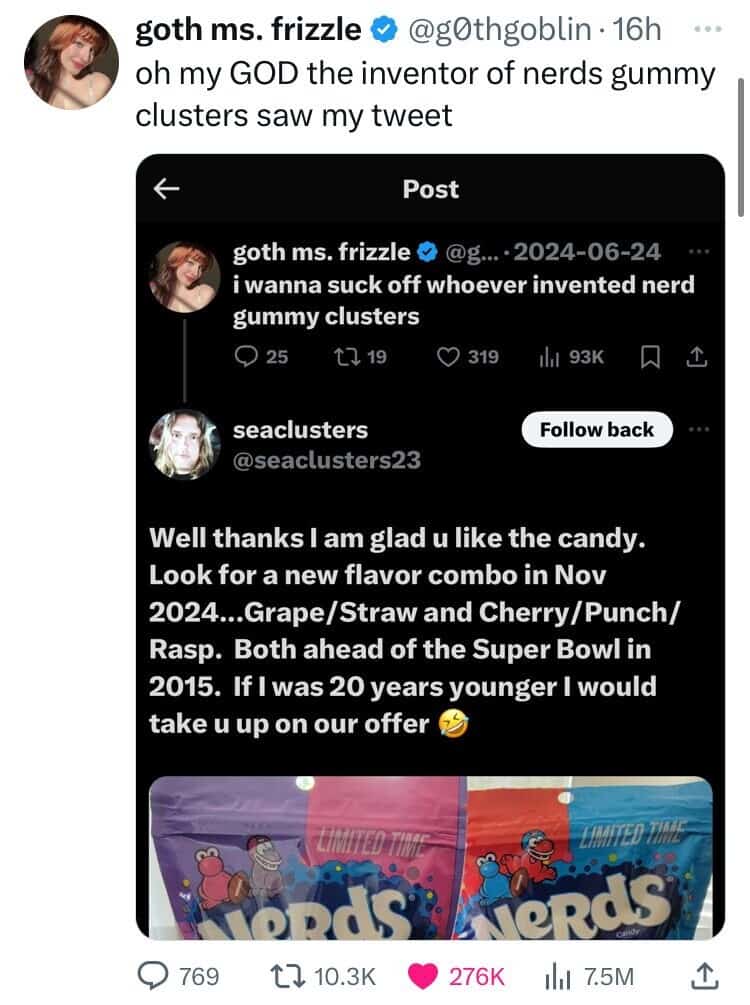
Task: View the 93K views stat icon
Action: [x=549, y=357]
